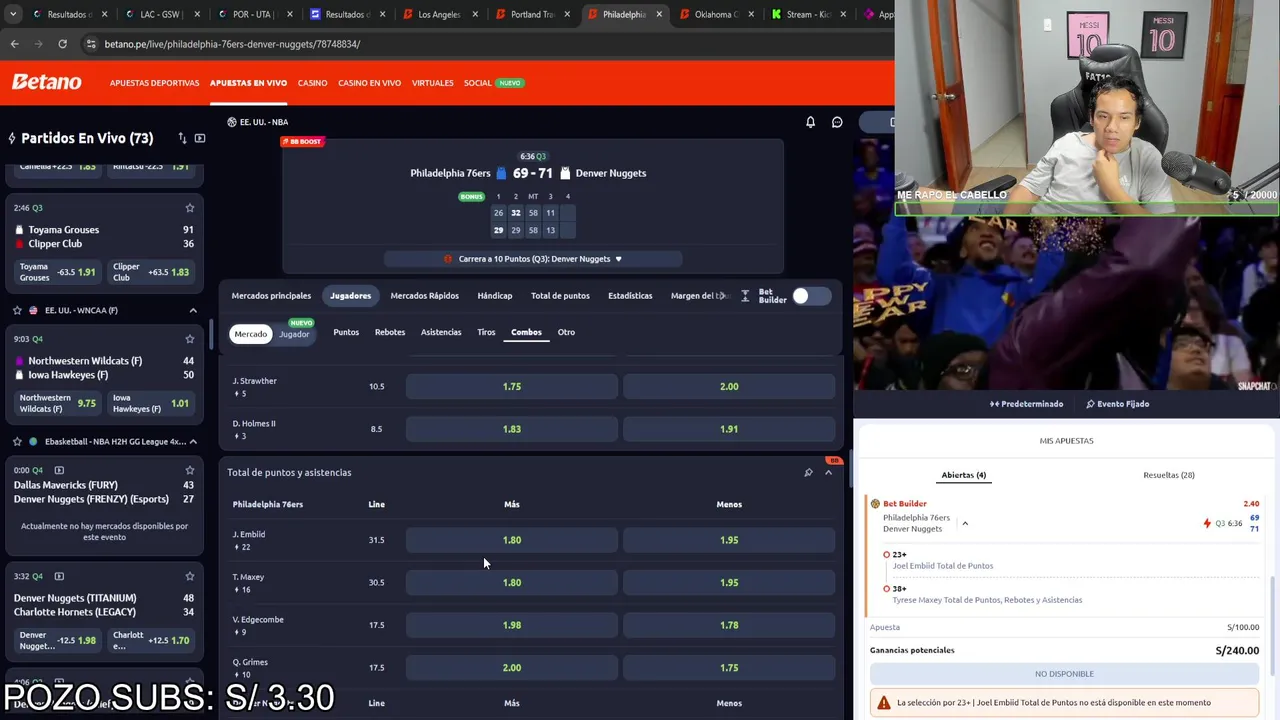Click the stats icon next to Bet Builder

tap(744, 296)
